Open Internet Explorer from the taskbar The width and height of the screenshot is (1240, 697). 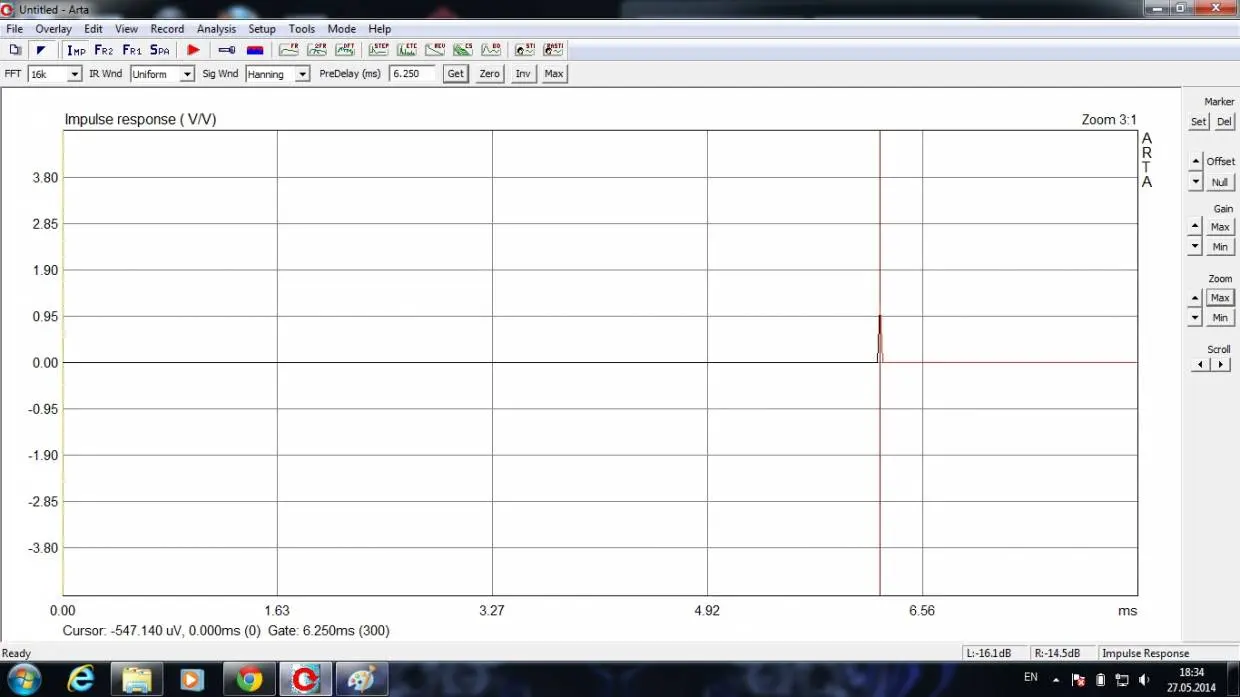click(x=80, y=680)
